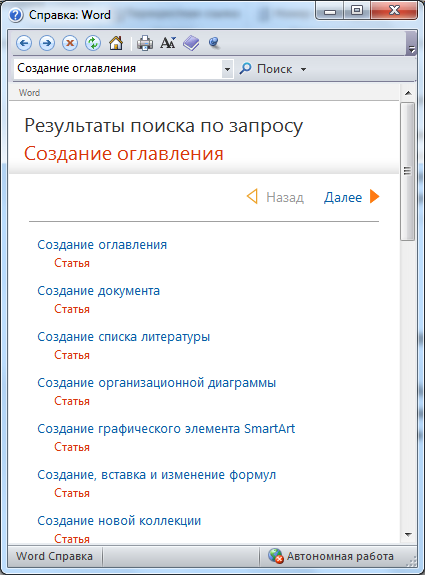
Task: Show the table of contents book icon
Action: (x=191, y=43)
